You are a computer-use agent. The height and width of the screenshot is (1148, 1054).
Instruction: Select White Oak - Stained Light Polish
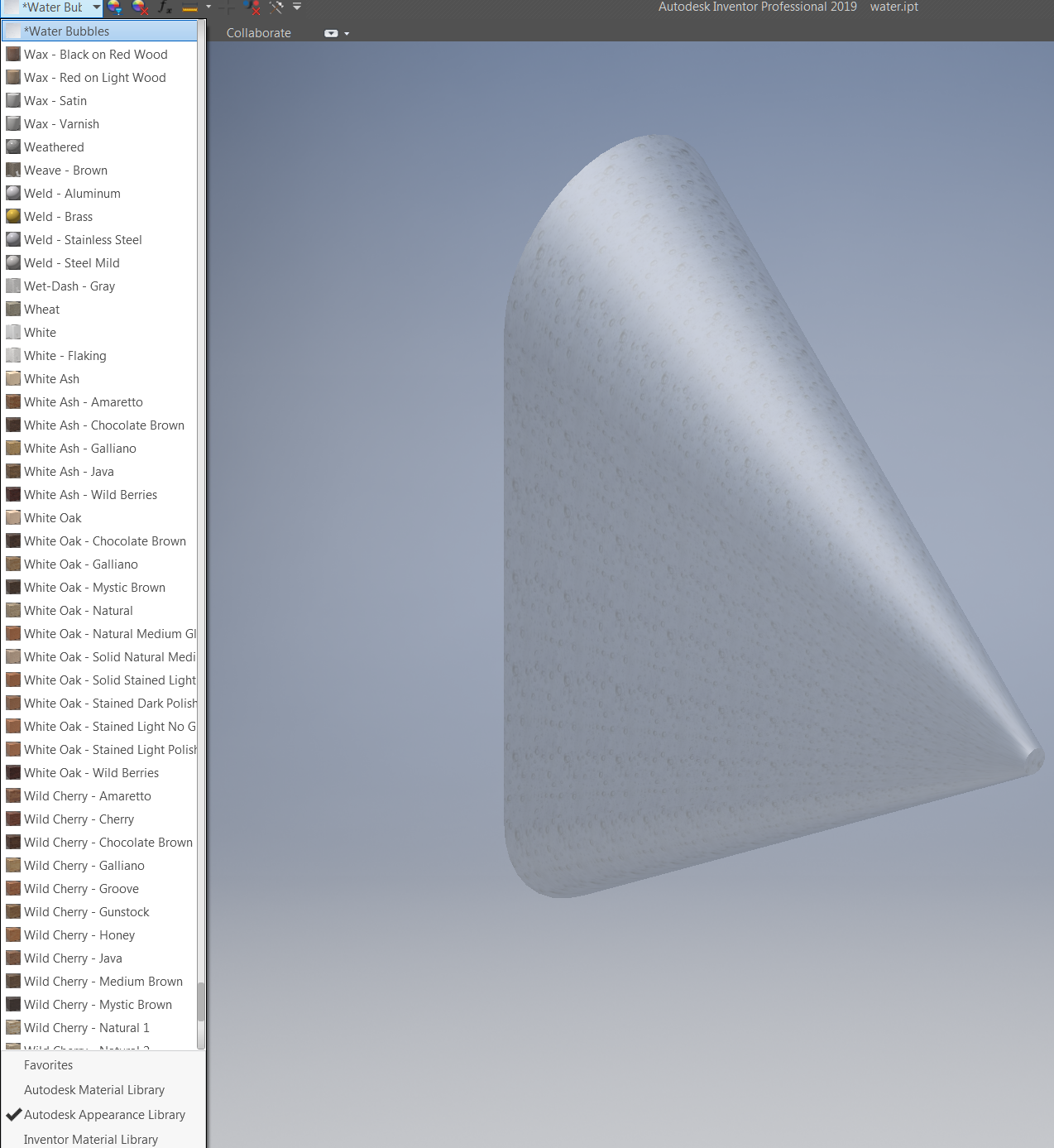99,750
